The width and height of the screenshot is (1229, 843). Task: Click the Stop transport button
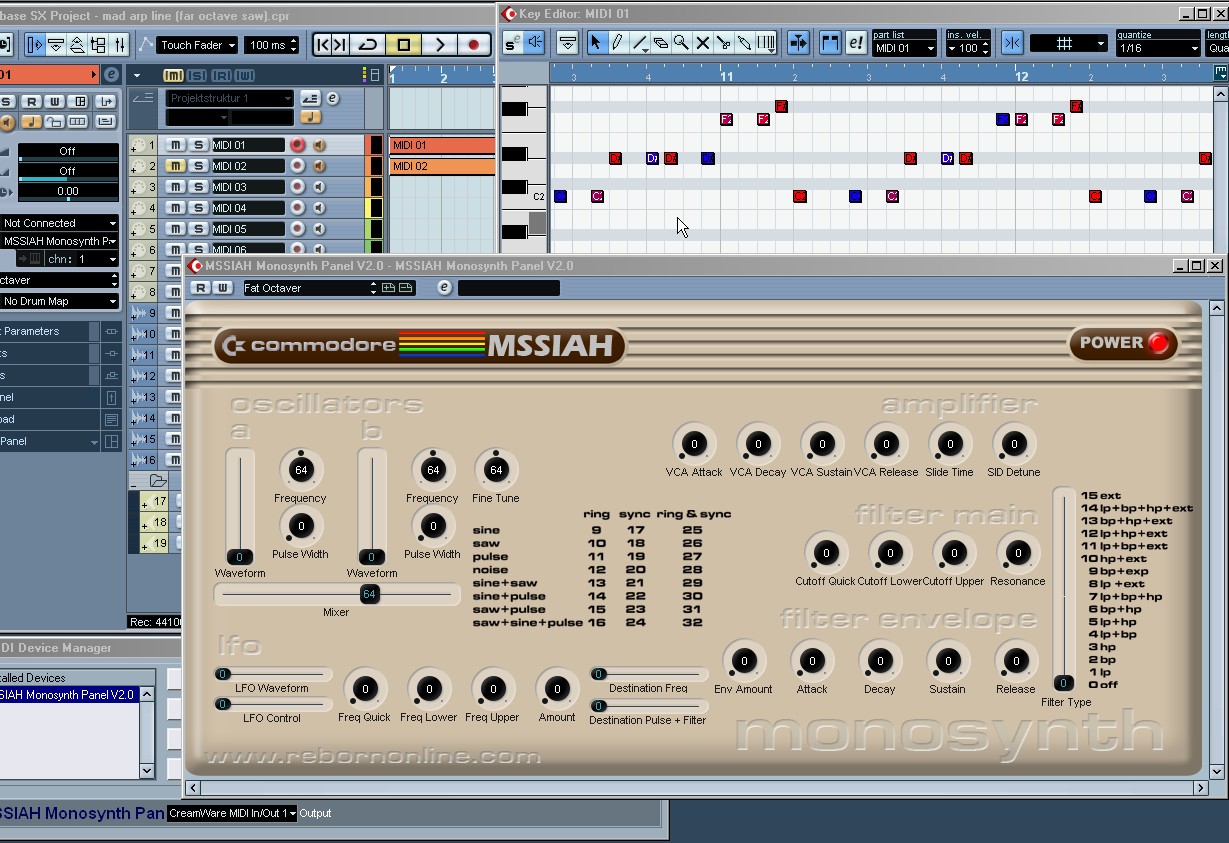click(404, 45)
